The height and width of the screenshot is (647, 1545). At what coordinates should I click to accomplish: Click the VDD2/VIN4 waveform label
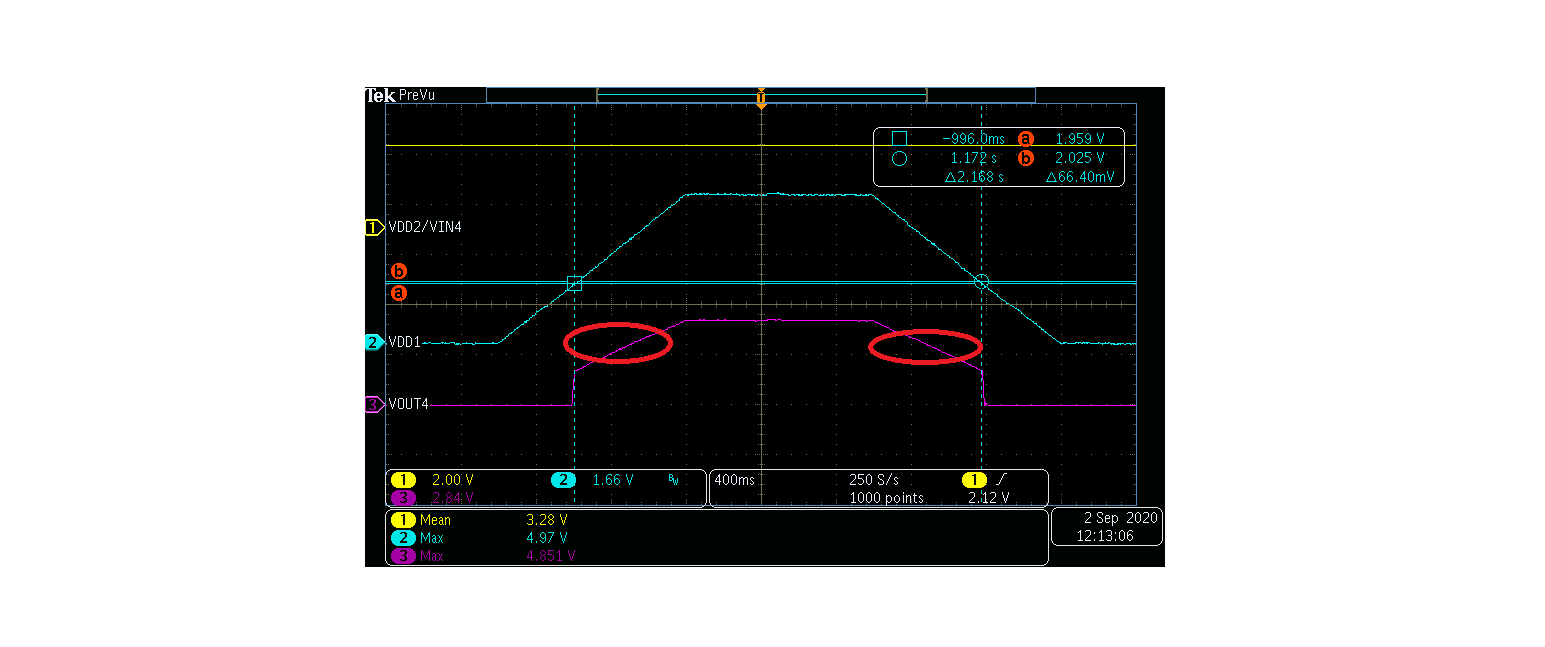(x=425, y=228)
